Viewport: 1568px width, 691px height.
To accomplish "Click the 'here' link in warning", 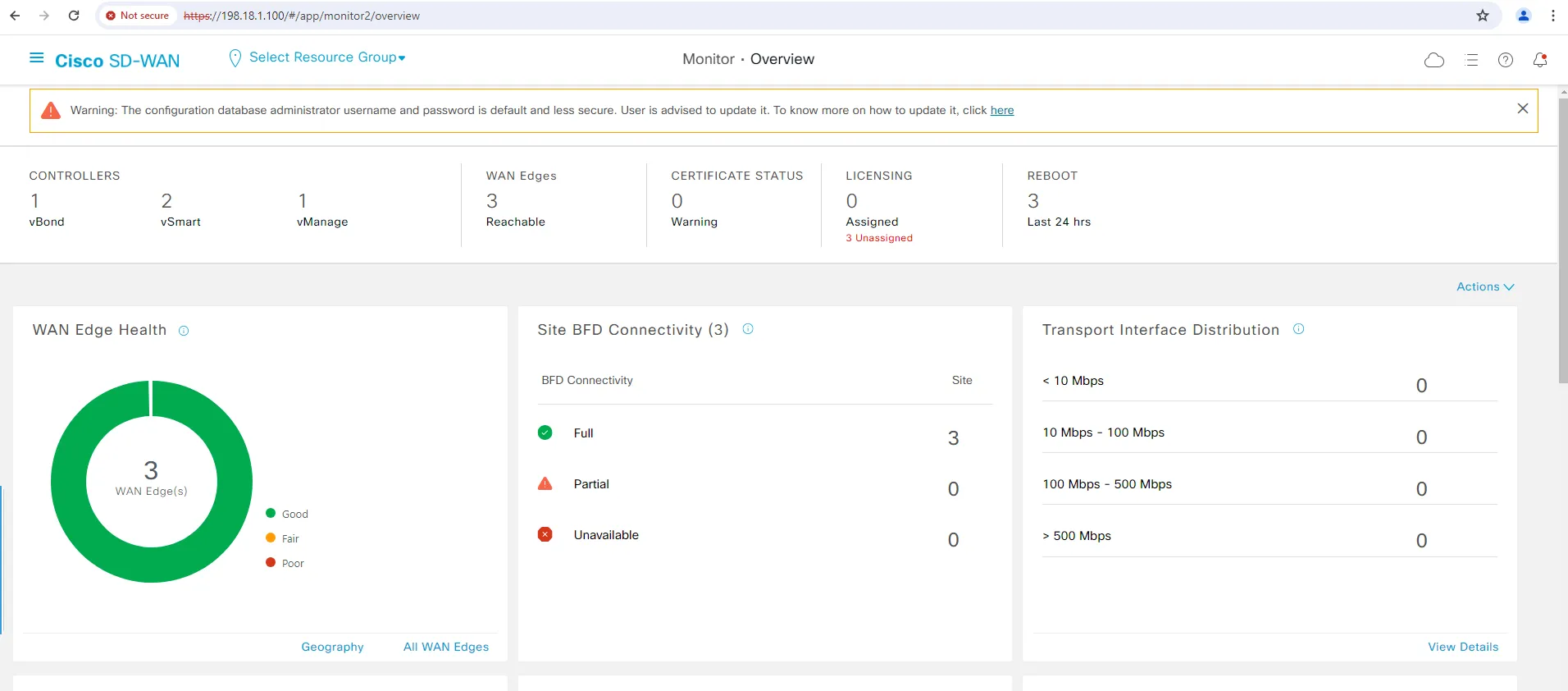I will pyautogui.click(x=1001, y=111).
